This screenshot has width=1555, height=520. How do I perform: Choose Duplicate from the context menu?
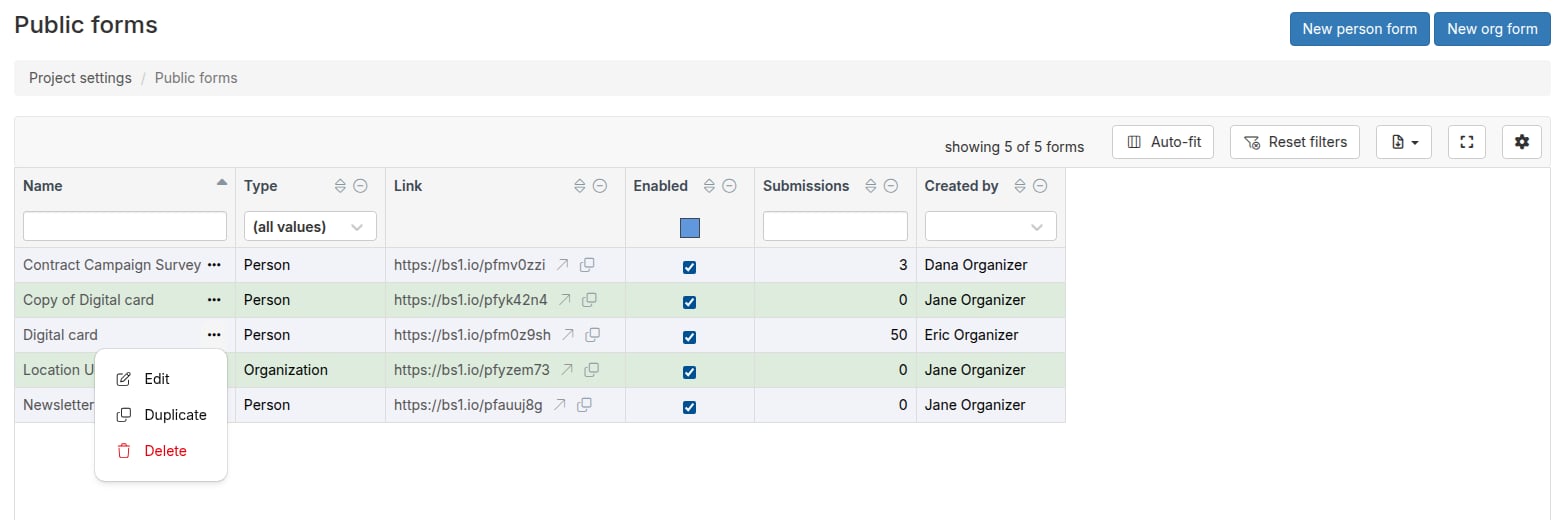point(160,415)
